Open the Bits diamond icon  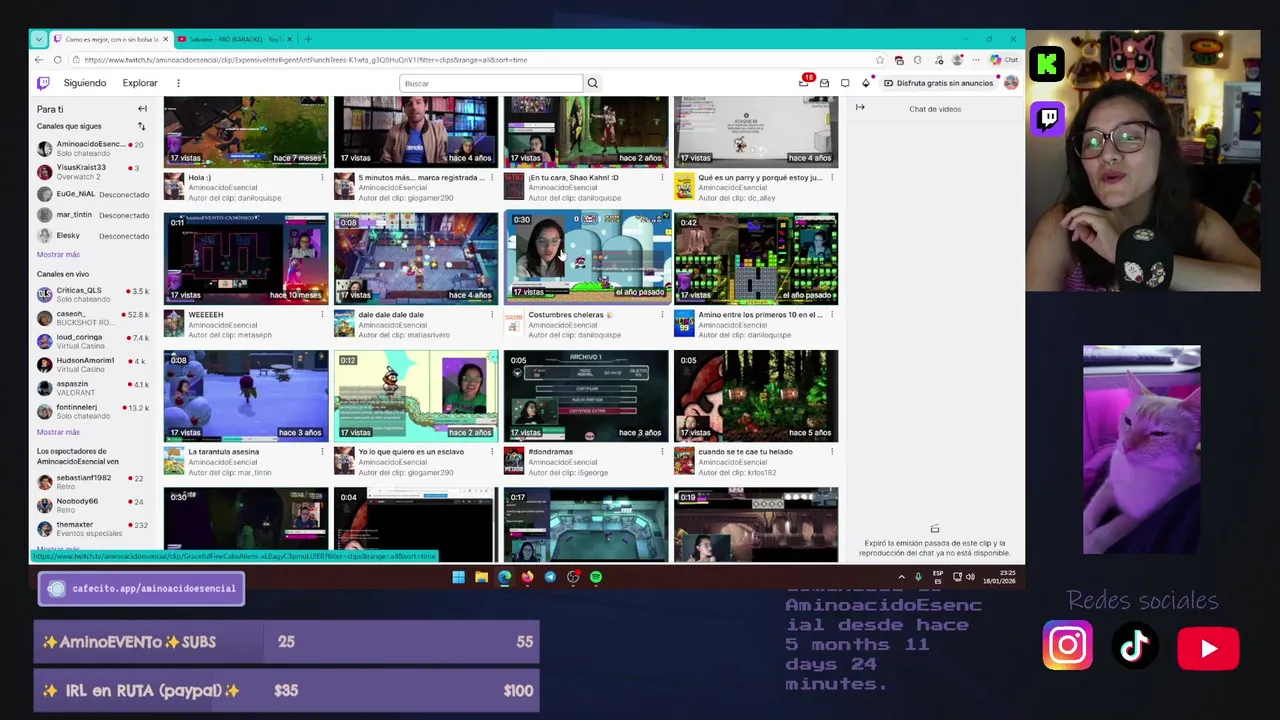[865, 83]
